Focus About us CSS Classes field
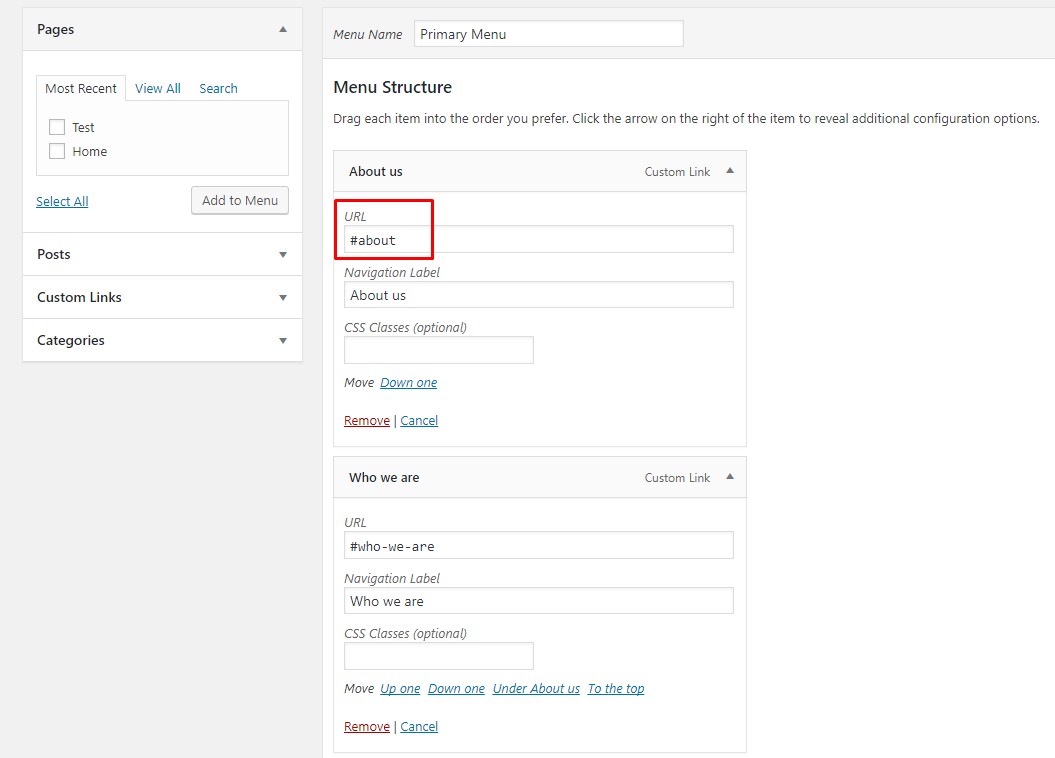Screen dimensions: 1055x758 click(439, 350)
